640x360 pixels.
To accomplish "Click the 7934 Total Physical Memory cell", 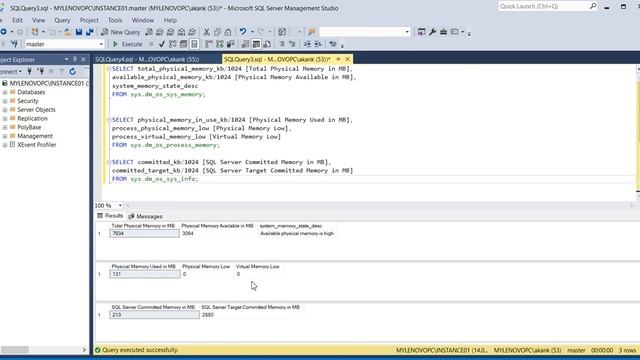I will coord(144,233).
